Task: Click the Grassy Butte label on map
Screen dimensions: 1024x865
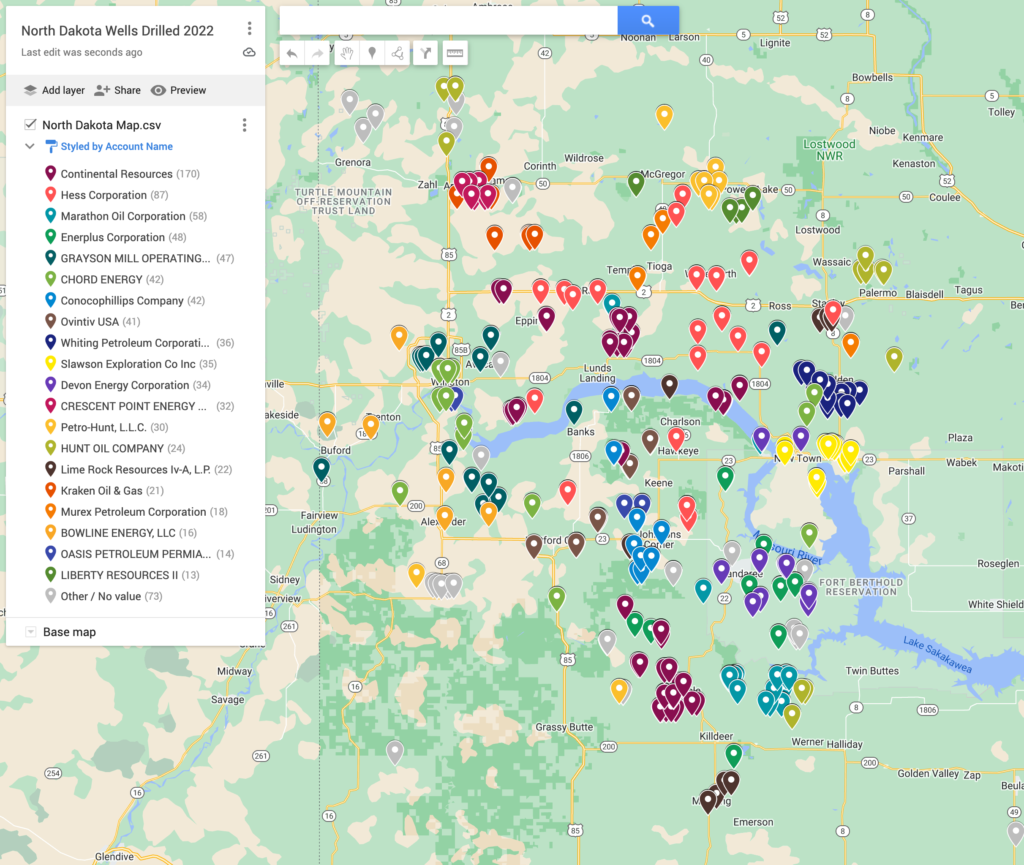Action: [x=564, y=727]
